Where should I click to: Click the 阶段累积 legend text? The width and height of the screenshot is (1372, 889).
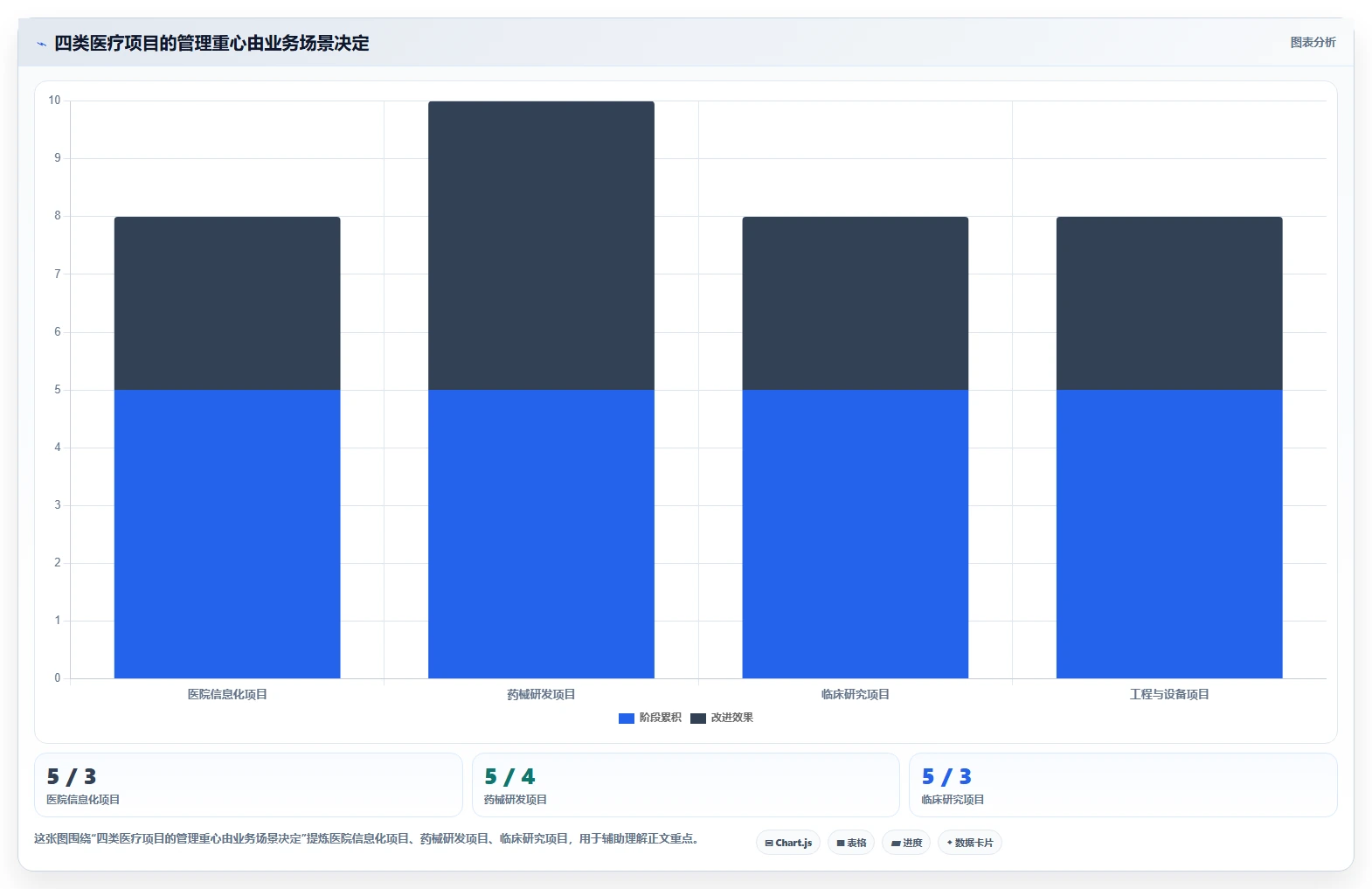(661, 718)
